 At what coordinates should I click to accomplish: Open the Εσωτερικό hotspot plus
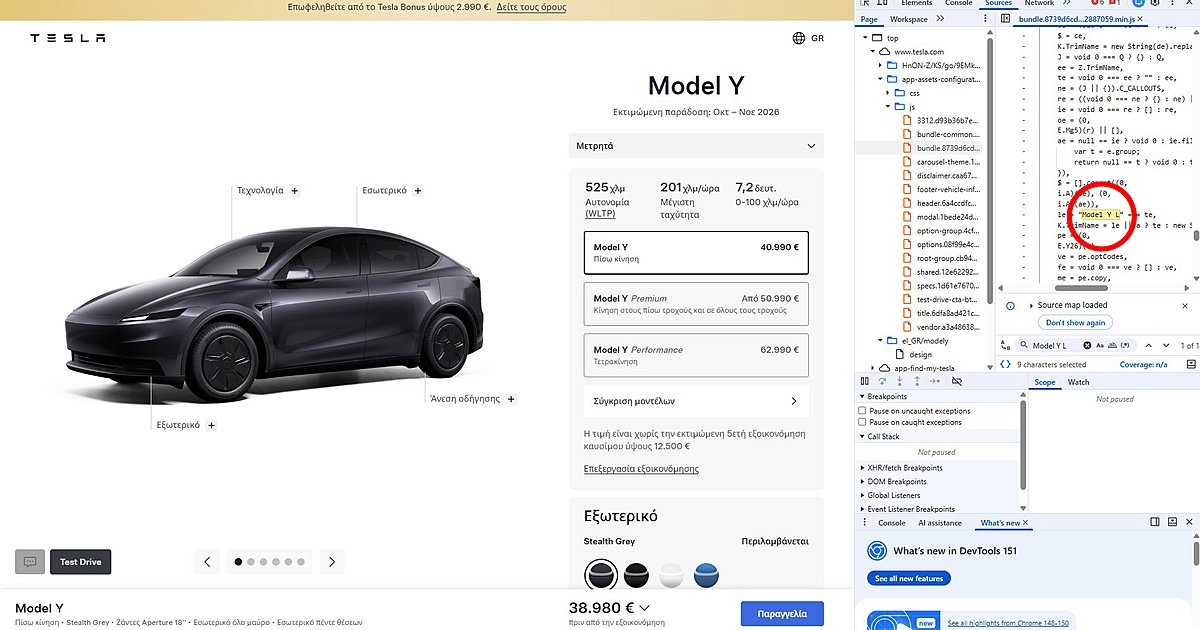(418, 190)
